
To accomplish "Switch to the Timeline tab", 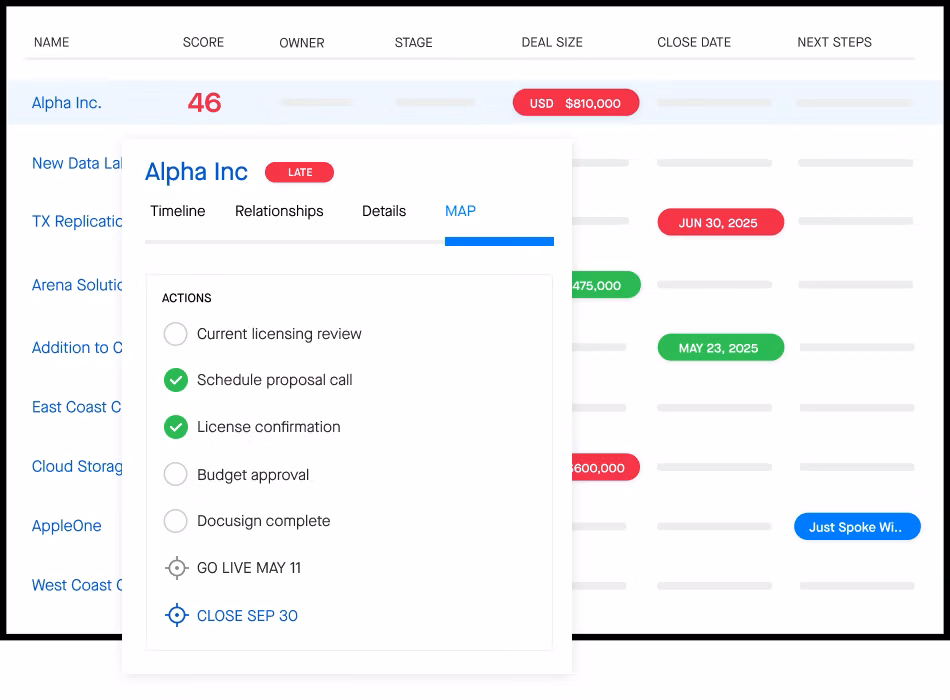I will coord(177,211).
